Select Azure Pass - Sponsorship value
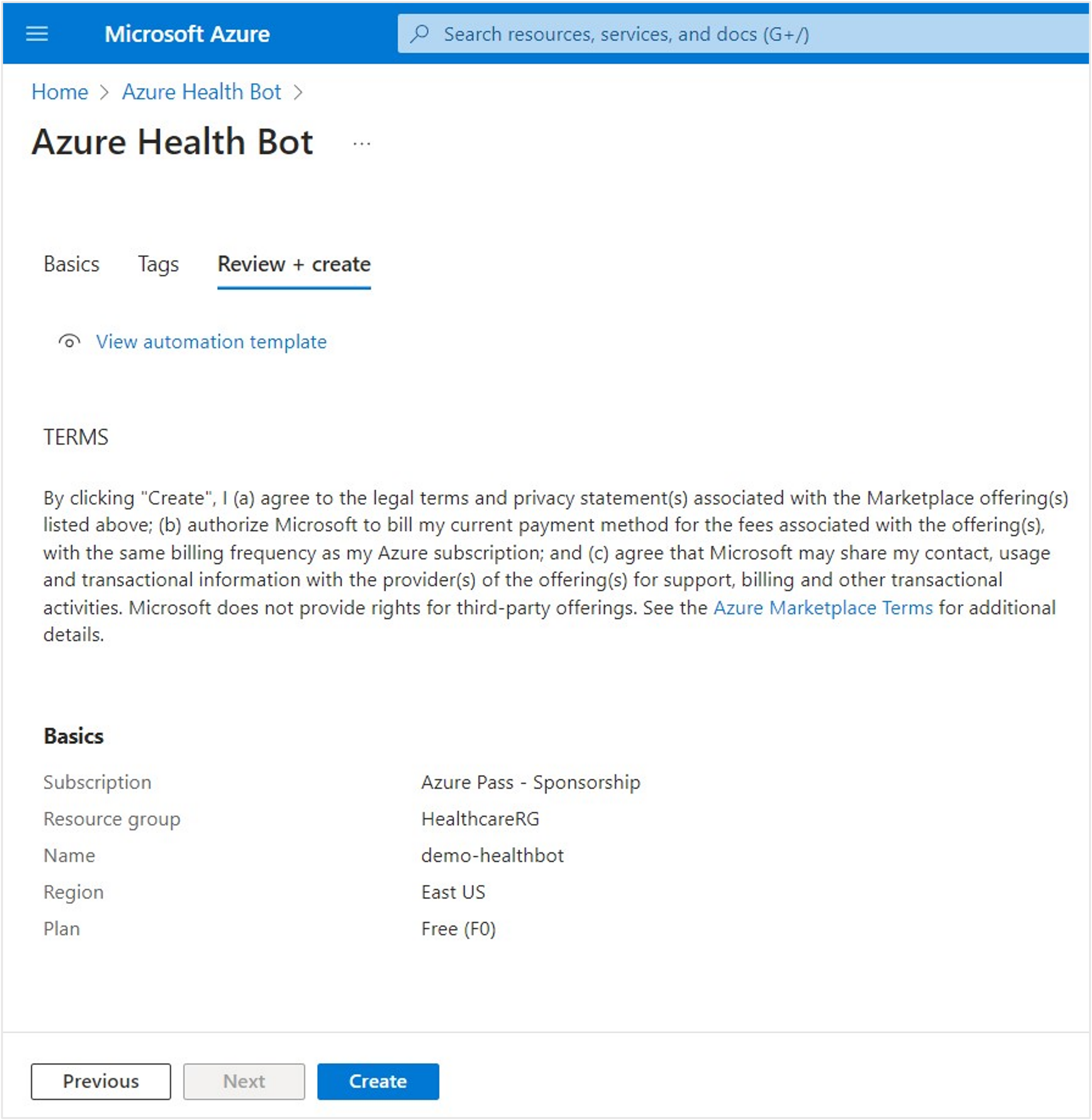 (530, 783)
